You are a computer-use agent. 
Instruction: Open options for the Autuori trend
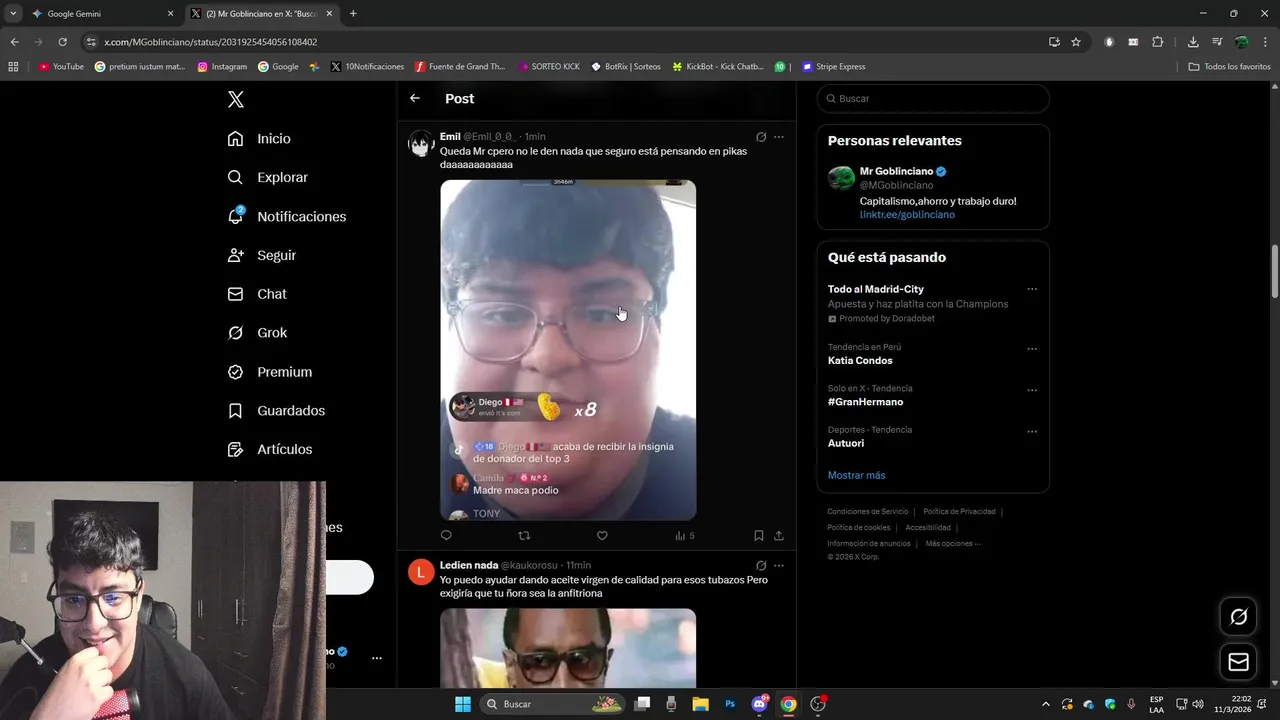1032,431
